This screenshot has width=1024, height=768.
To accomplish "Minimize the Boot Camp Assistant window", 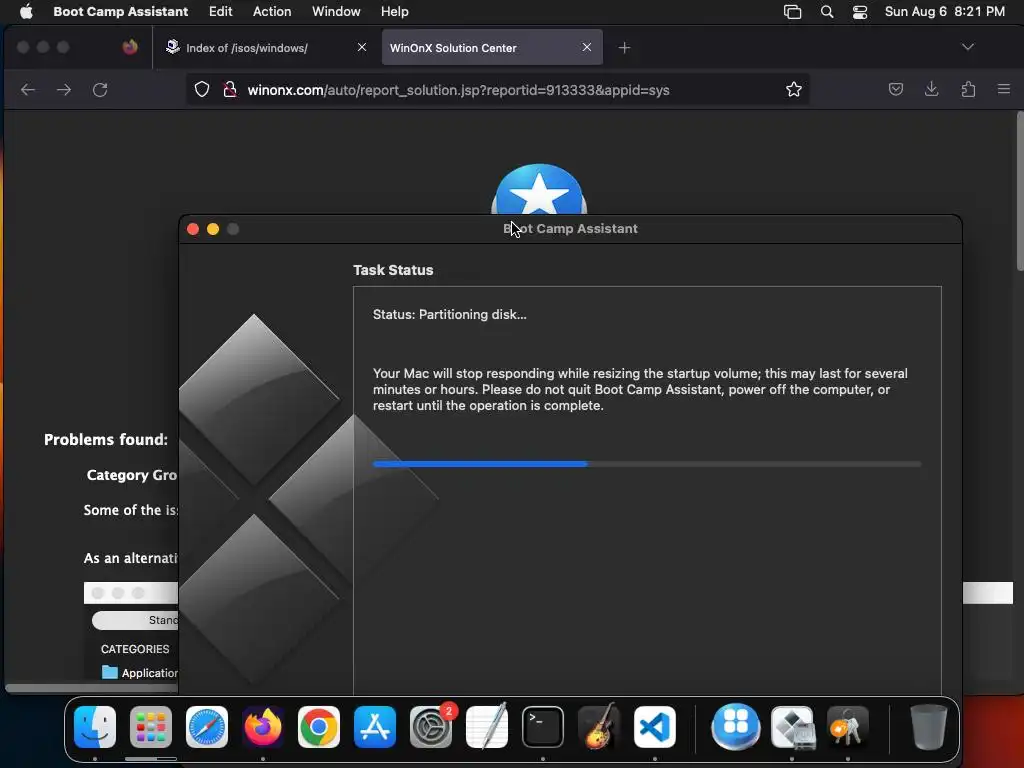I will pos(213,229).
